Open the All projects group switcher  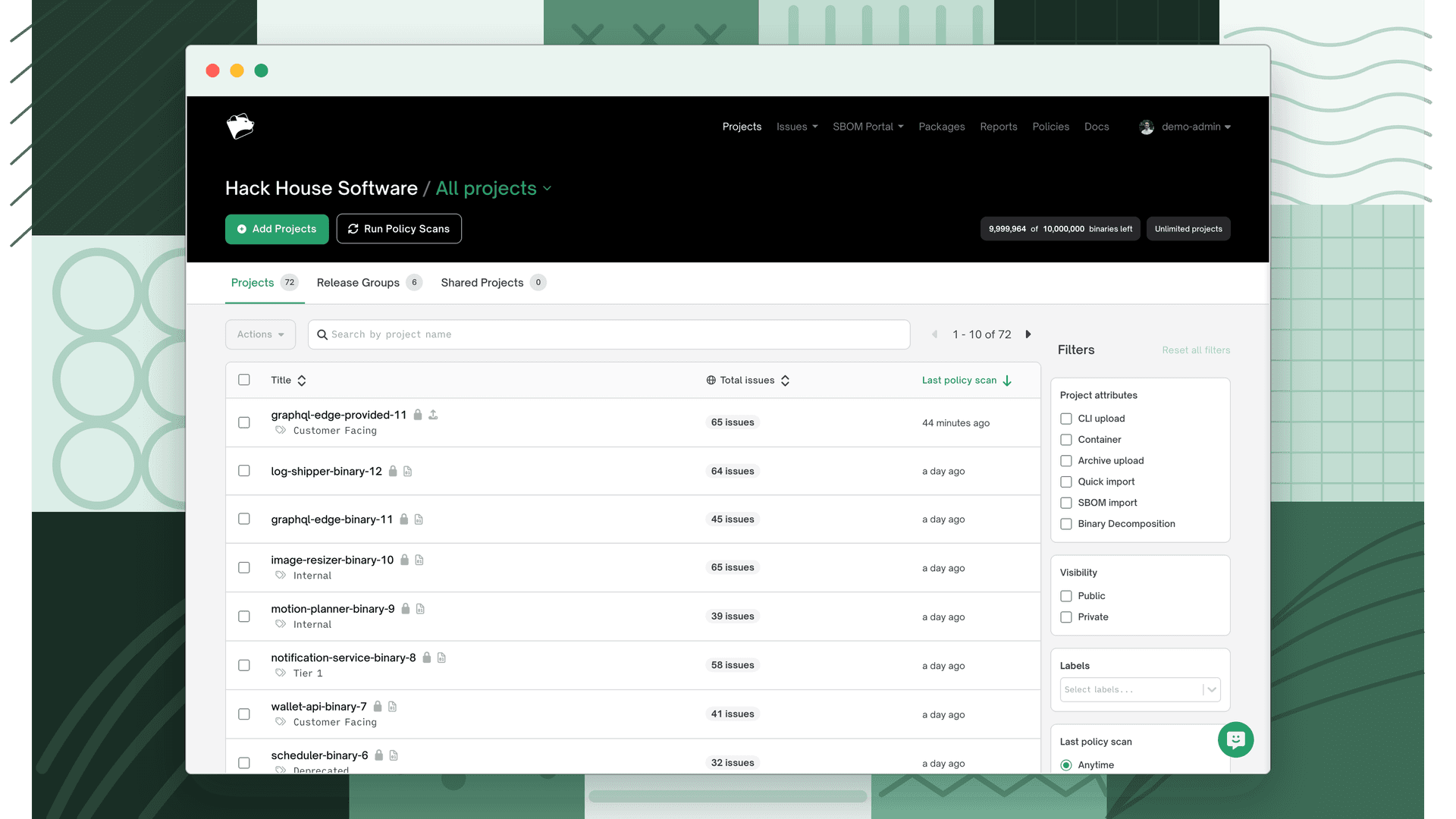(x=494, y=188)
